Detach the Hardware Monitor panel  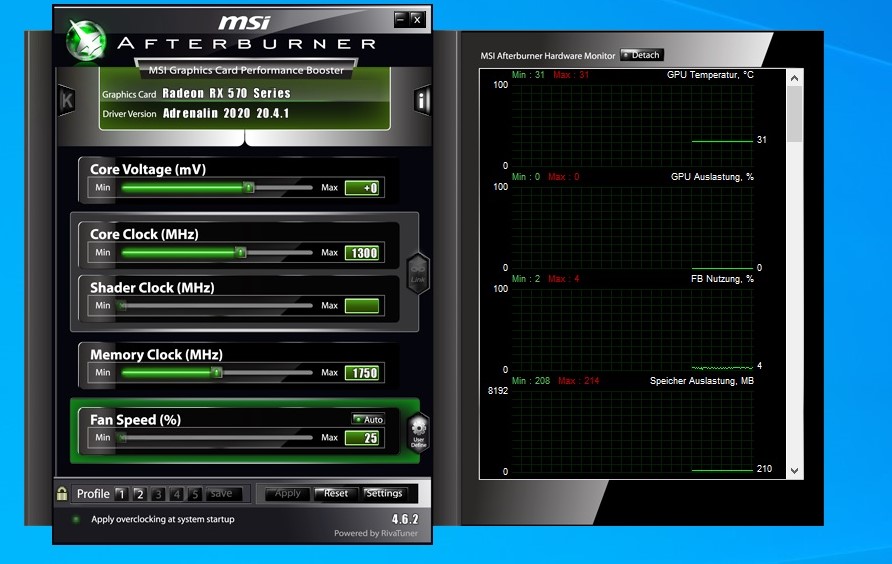point(642,55)
